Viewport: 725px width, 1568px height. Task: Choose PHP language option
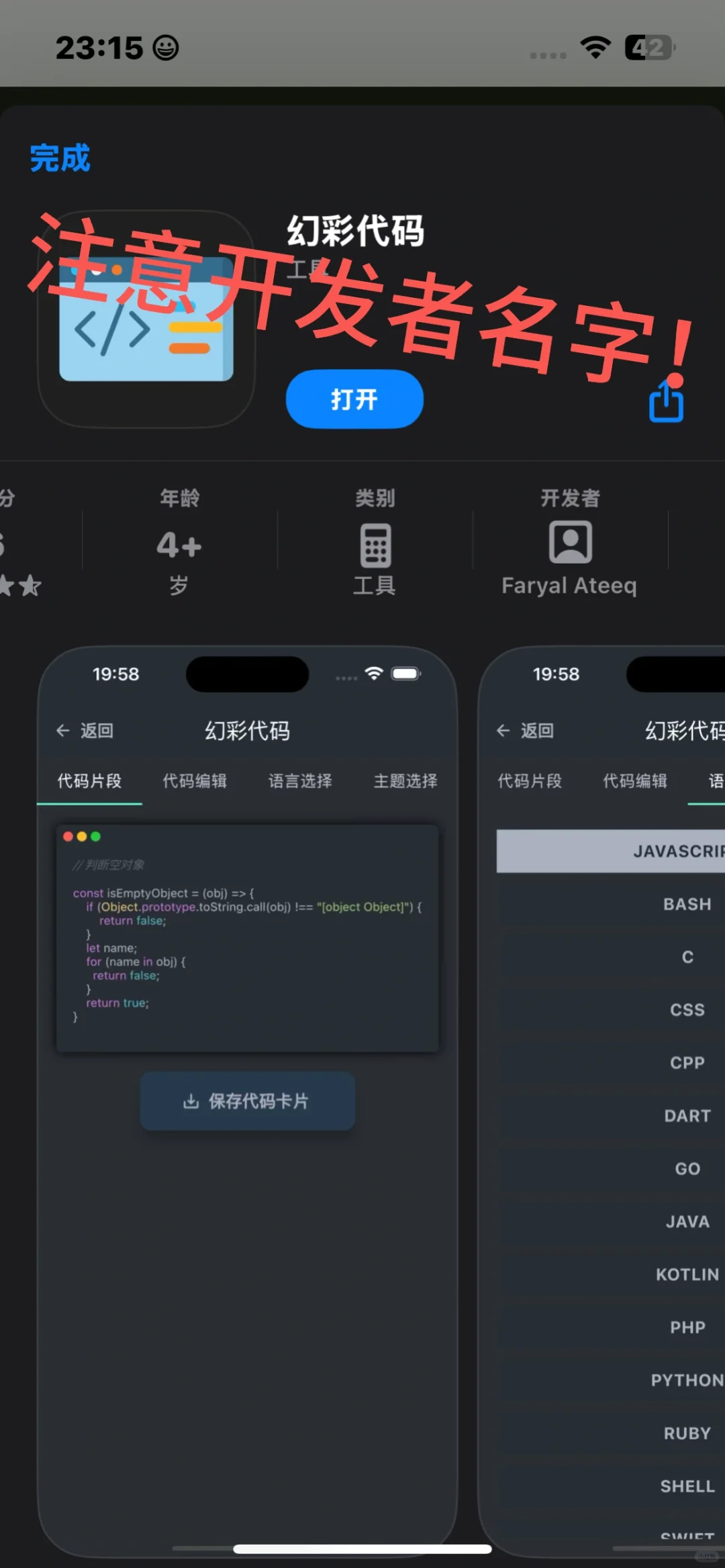[687, 1327]
